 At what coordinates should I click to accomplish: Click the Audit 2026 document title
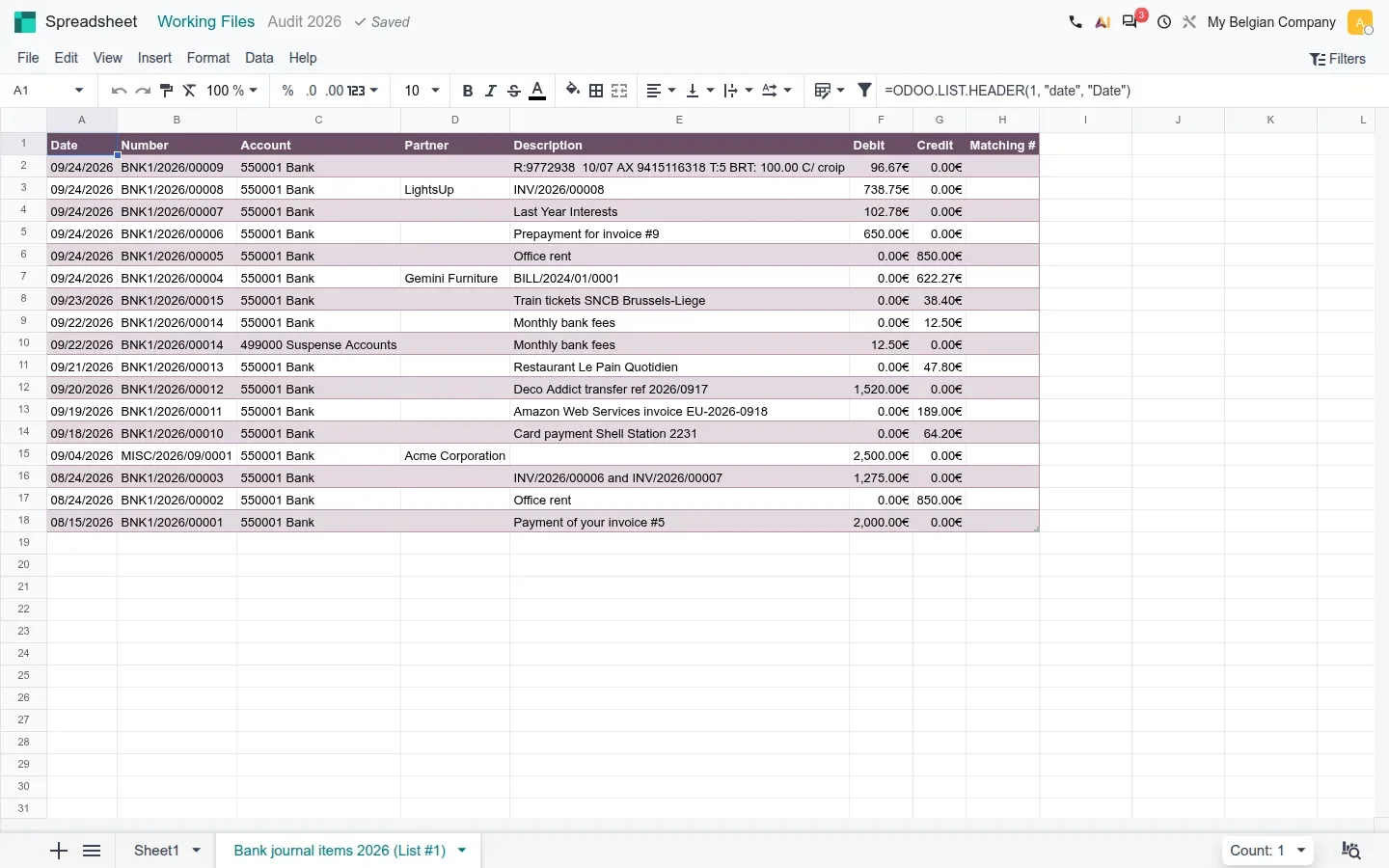305,22
